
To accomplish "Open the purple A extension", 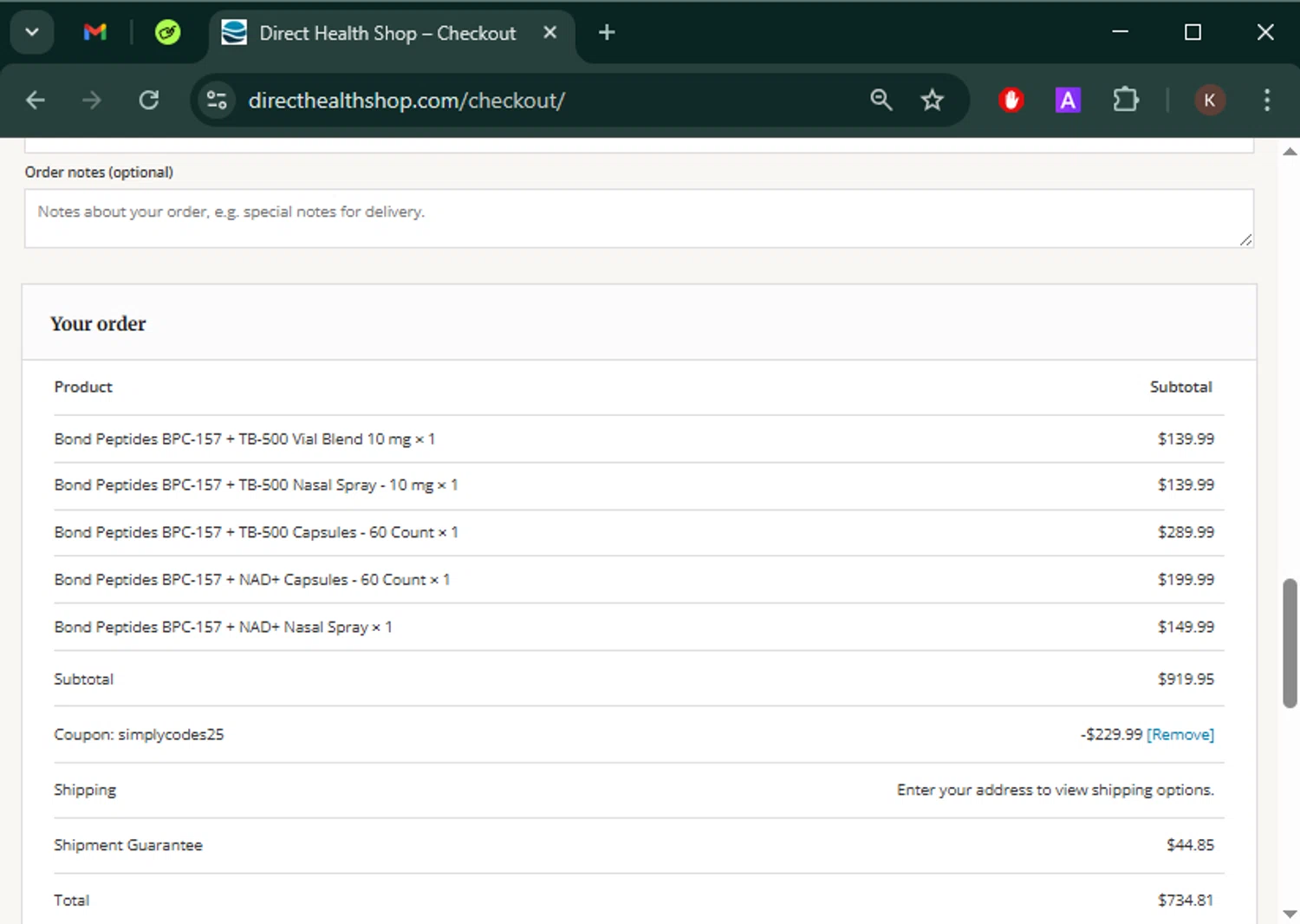I will coord(1068,101).
